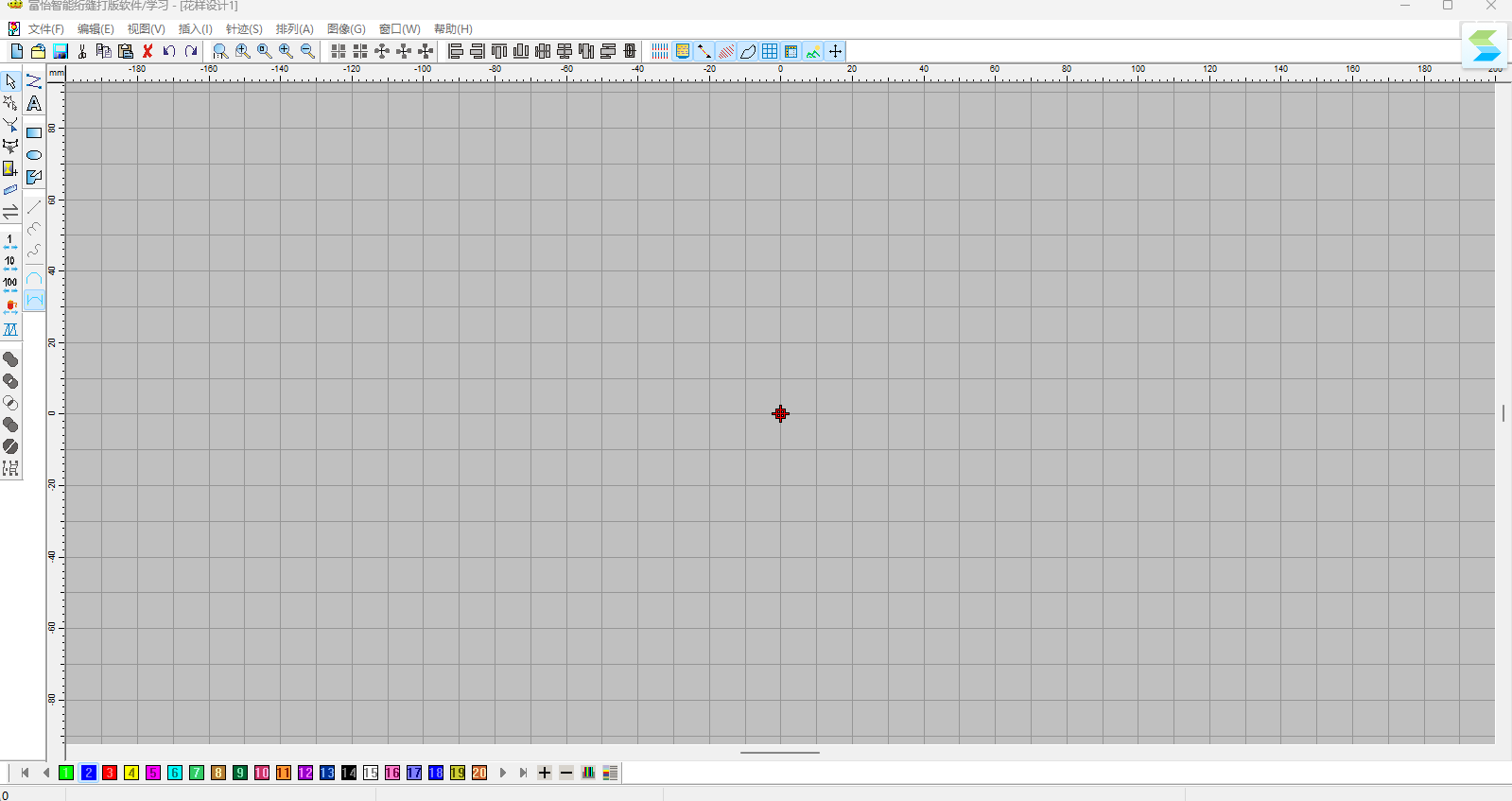
Task: Open the 图像(G) menu
Action: (x=346, y=29)
